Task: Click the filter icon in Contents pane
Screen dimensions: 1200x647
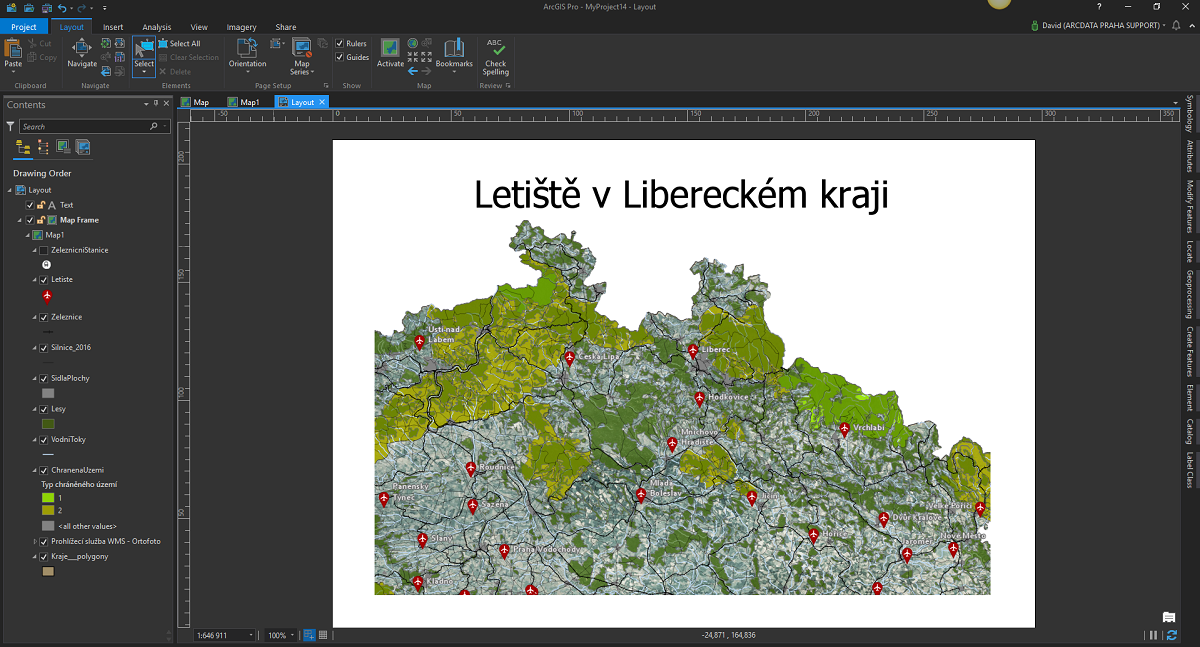Action: [10, 127]
